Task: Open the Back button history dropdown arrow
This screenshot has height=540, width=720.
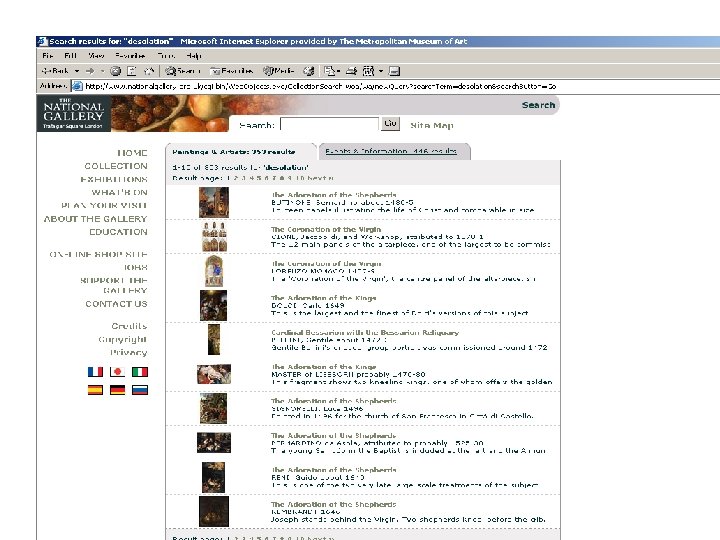Action: [77, 71]
